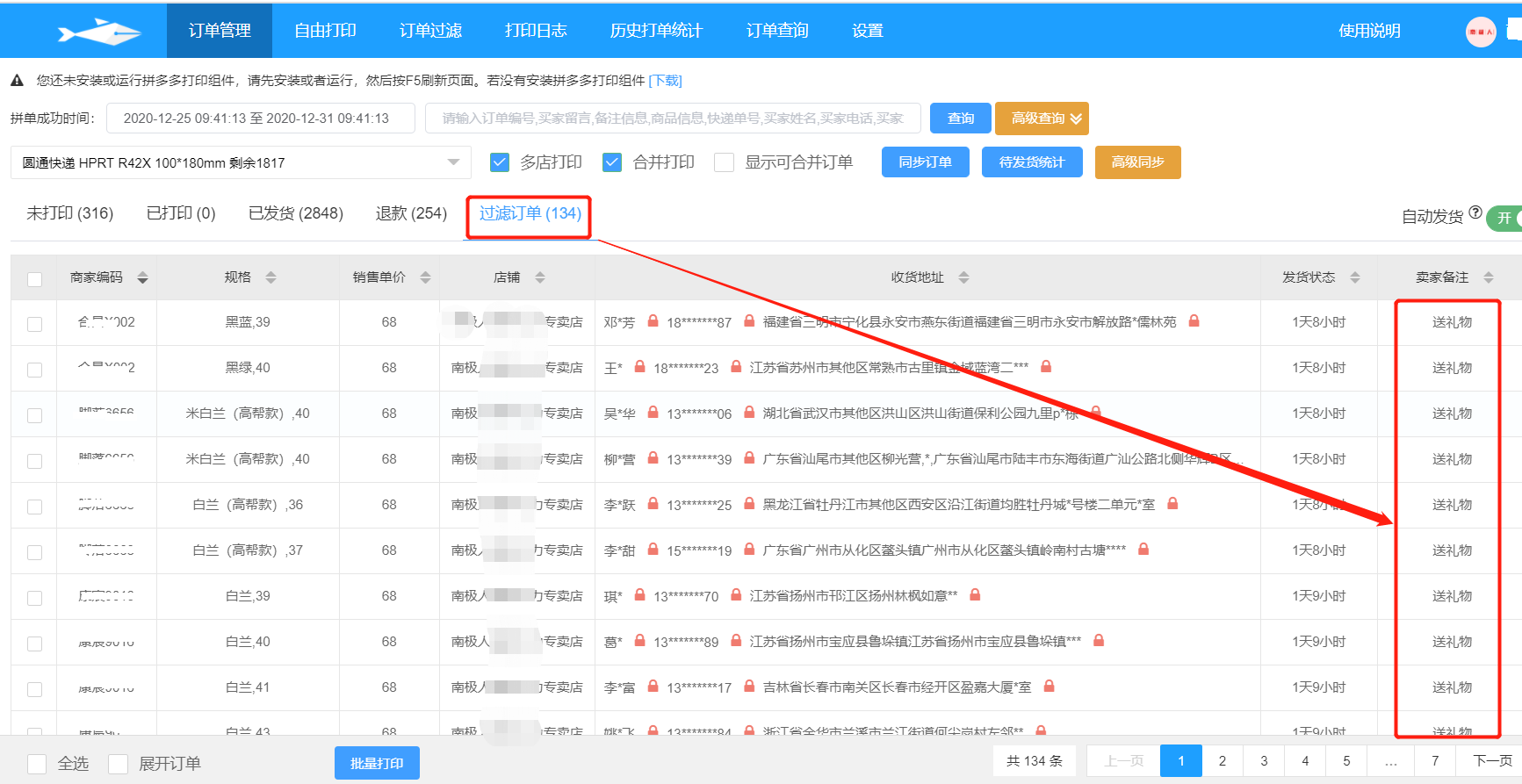Image resolution: width=1522 pixels, height=784 pixels.
Task: Click lock icon beside 邓*芳 name
Action: pyautogui.click(x=653, y=321)
